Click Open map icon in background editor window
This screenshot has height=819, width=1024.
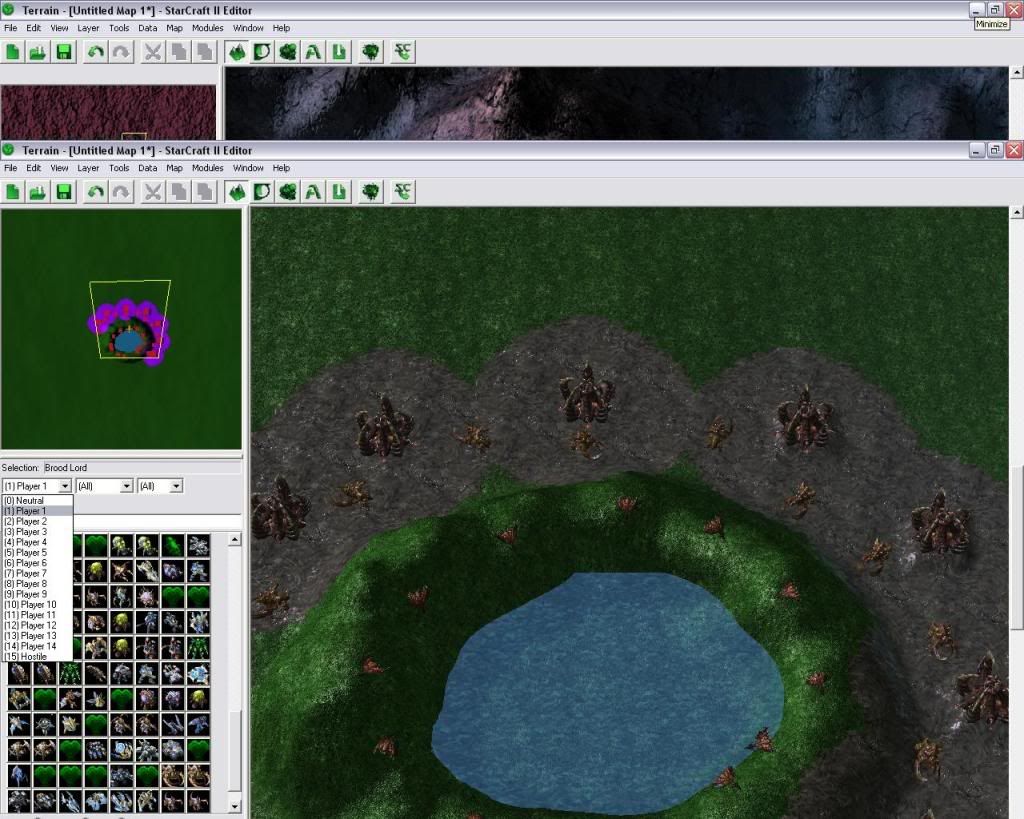click(38, 52)
